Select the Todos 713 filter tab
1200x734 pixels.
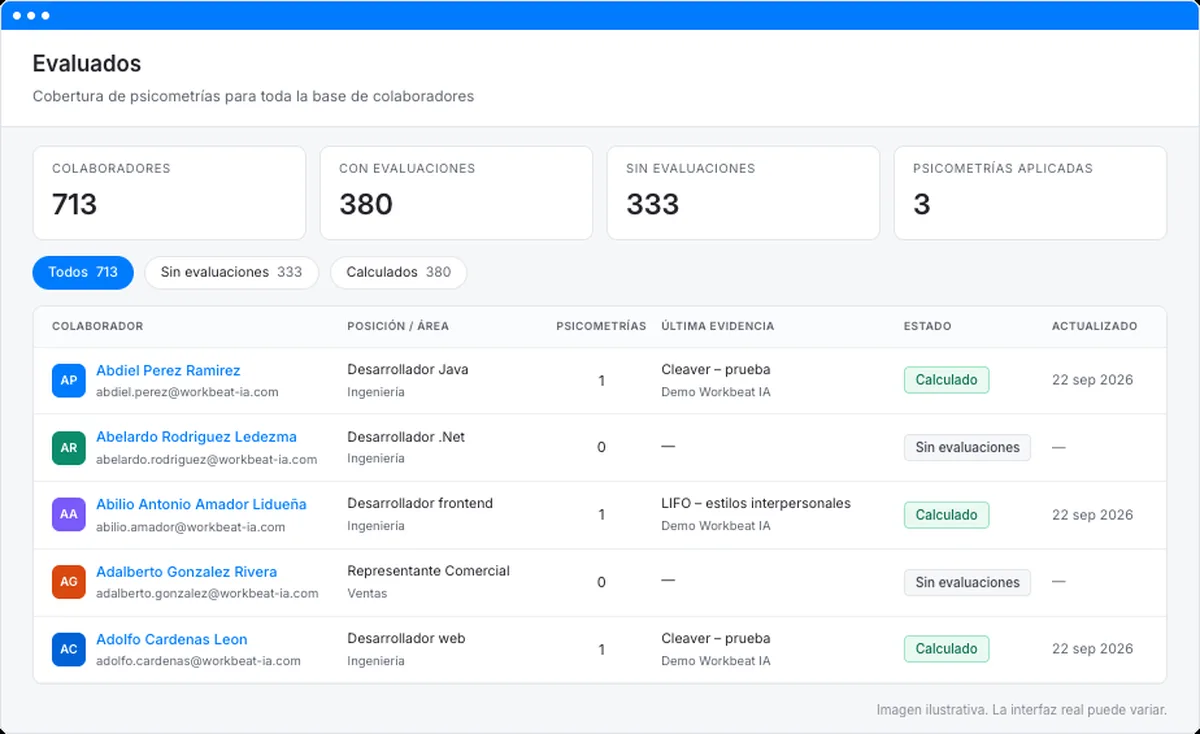83,272
